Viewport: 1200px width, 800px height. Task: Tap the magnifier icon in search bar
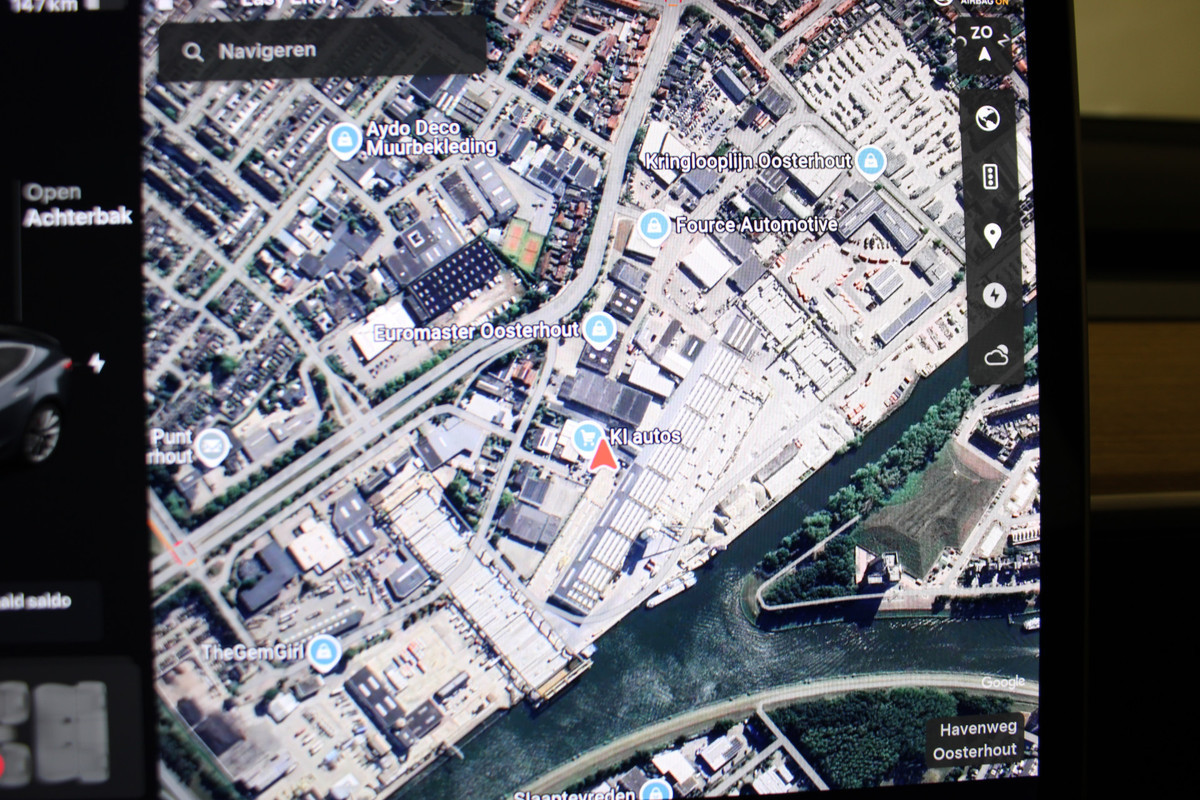point(193,52)
